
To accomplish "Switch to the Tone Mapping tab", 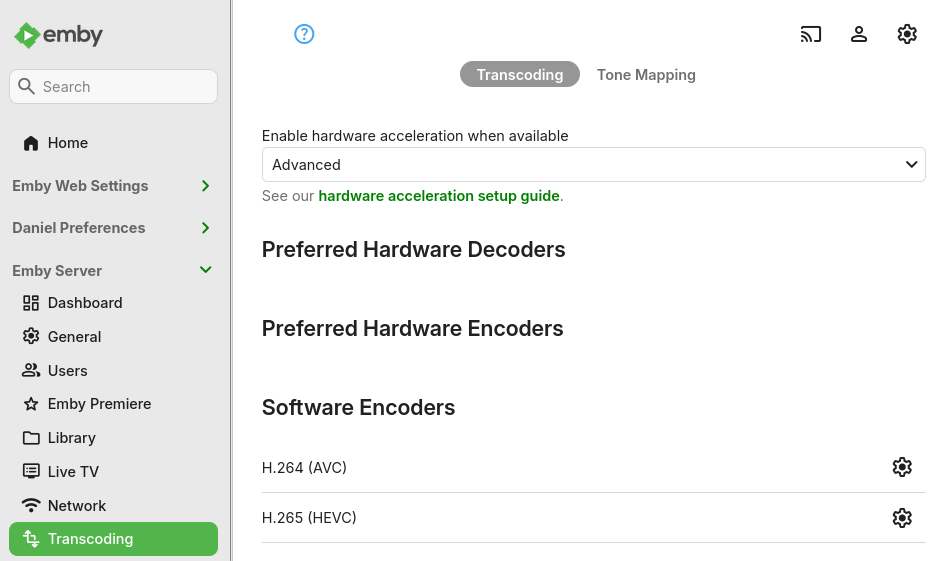I will click(646, 75).
